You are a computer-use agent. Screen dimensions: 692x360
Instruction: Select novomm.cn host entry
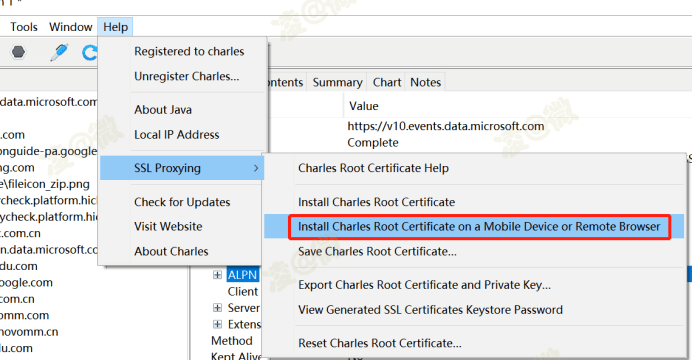(29, 332)
